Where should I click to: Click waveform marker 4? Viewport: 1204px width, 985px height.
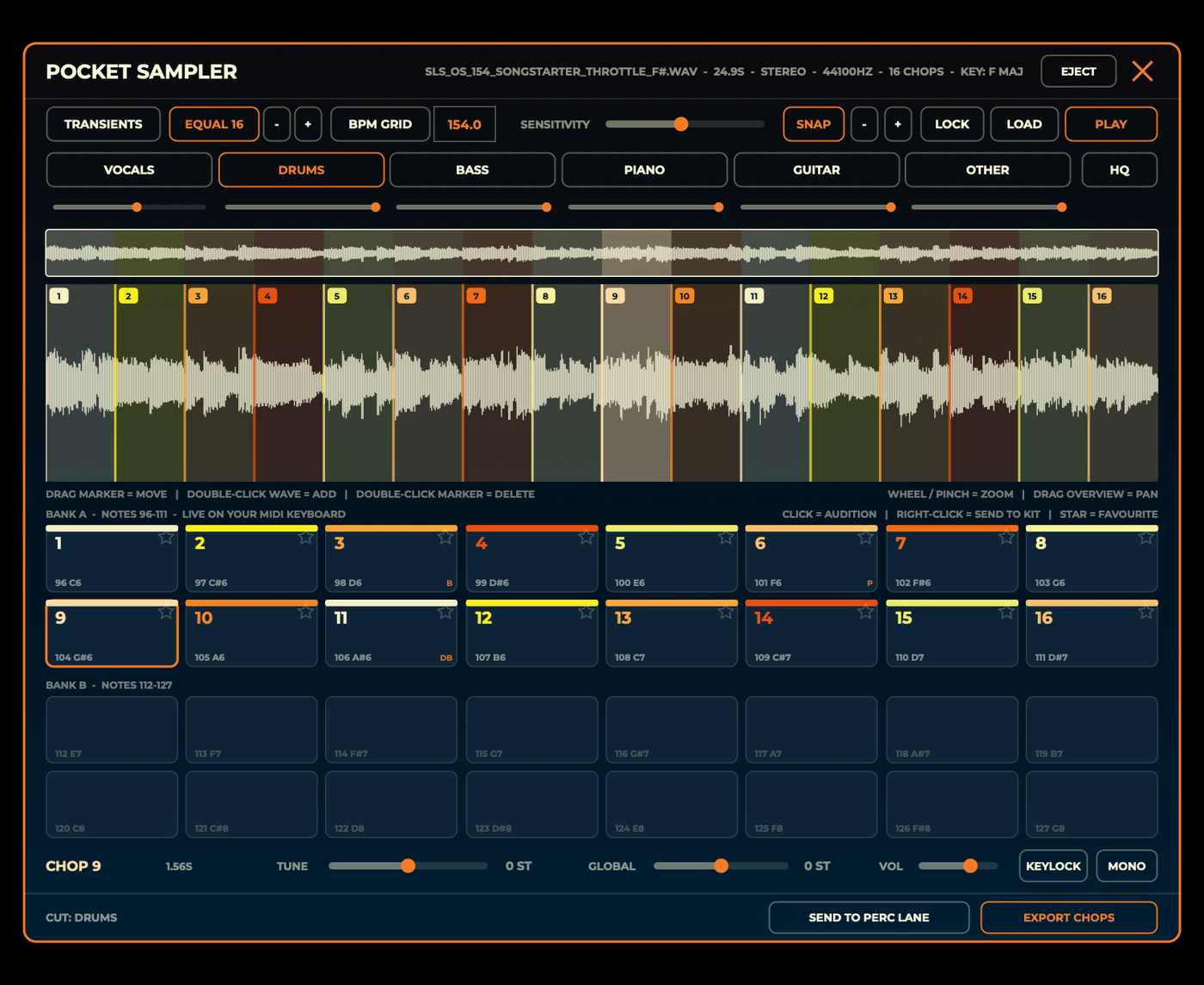click(267, 296)
